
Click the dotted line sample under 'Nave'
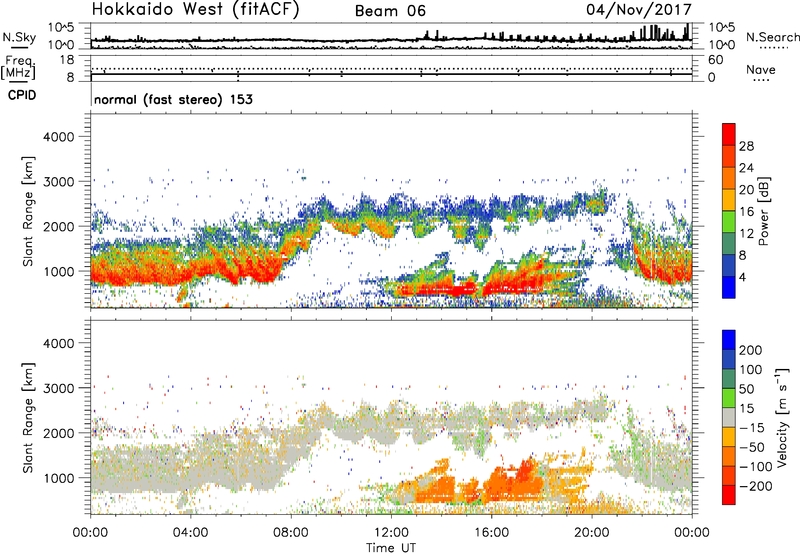761,80
